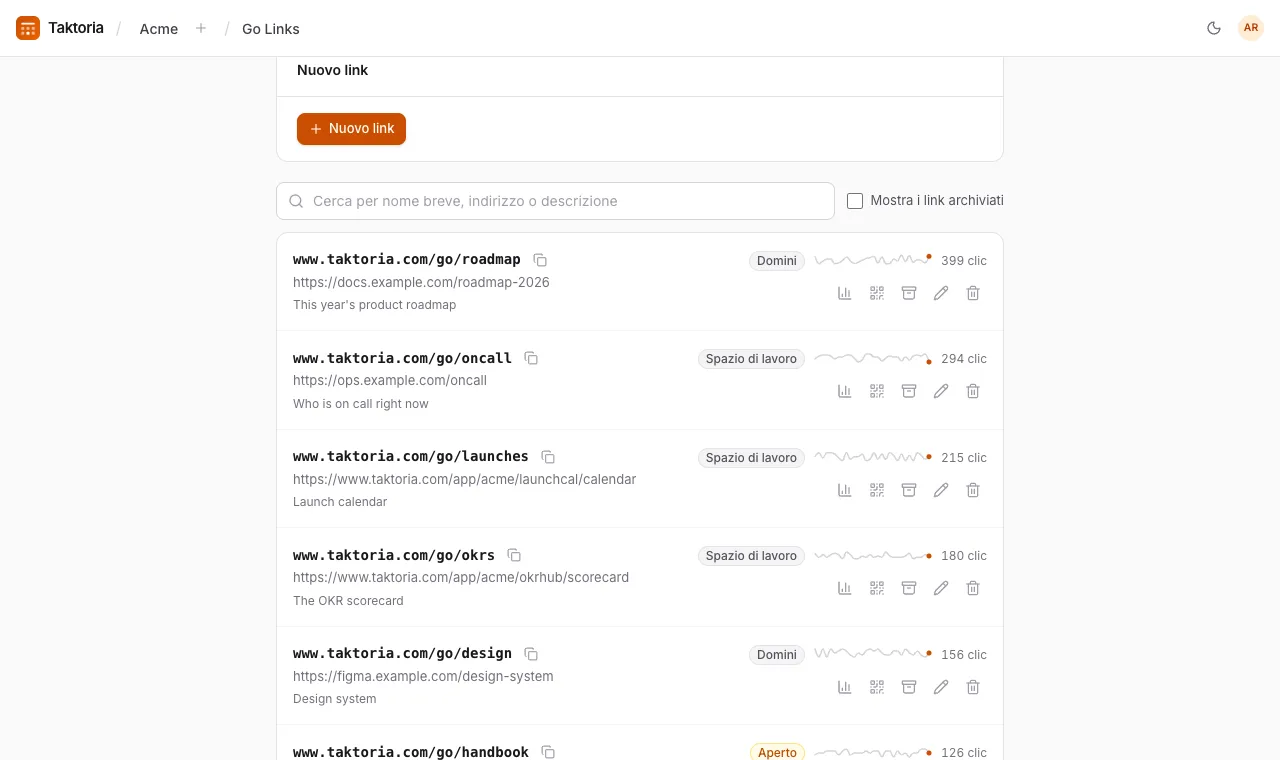Click the plus icon next to Acme
Viewport: 1280px width, 760px height.
201,28
